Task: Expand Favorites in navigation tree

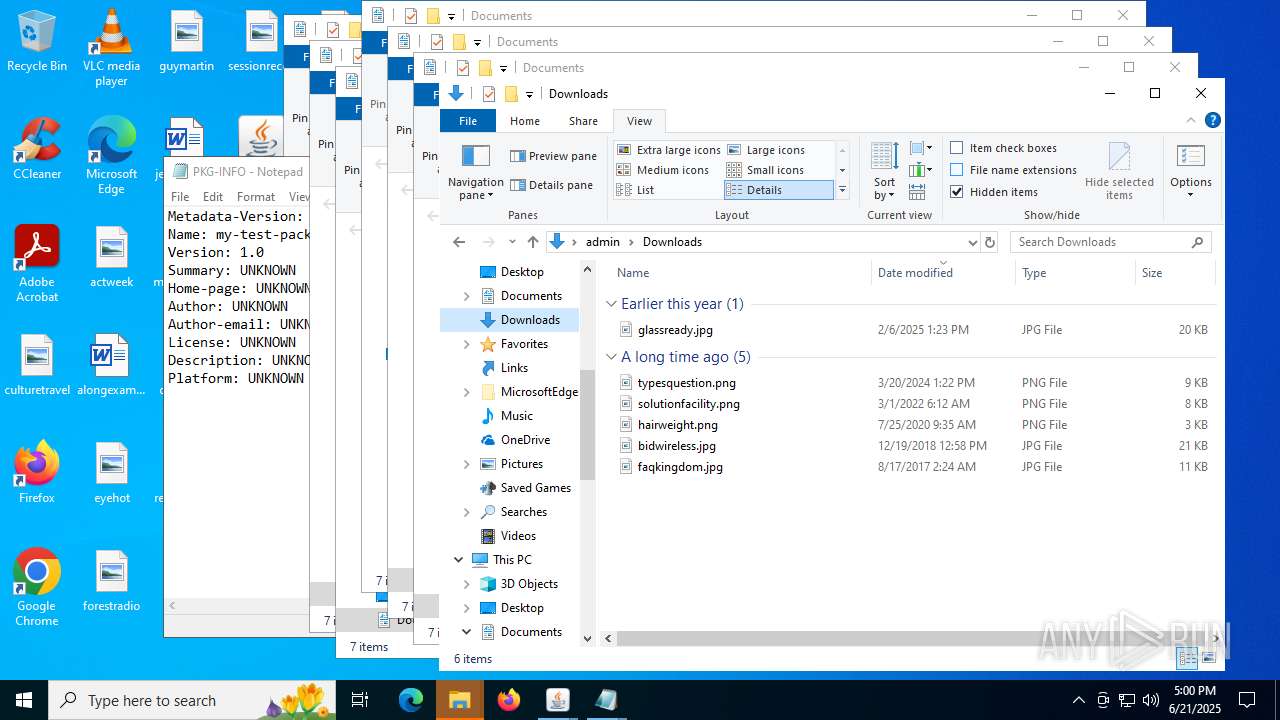Action: (466, 344)
